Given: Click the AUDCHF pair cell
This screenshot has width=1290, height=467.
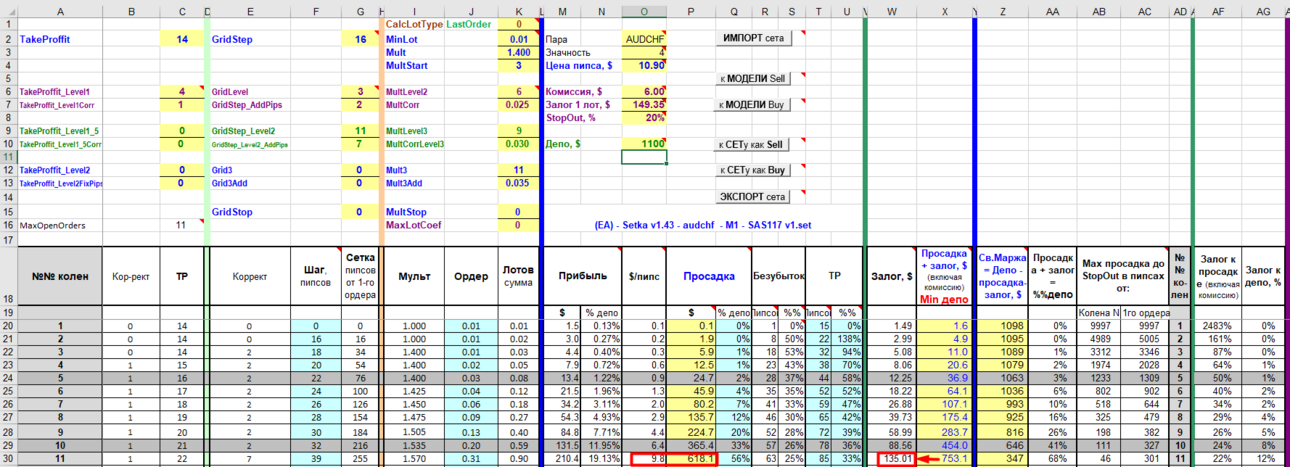Looking at the screenshot, I should [643, 38].
